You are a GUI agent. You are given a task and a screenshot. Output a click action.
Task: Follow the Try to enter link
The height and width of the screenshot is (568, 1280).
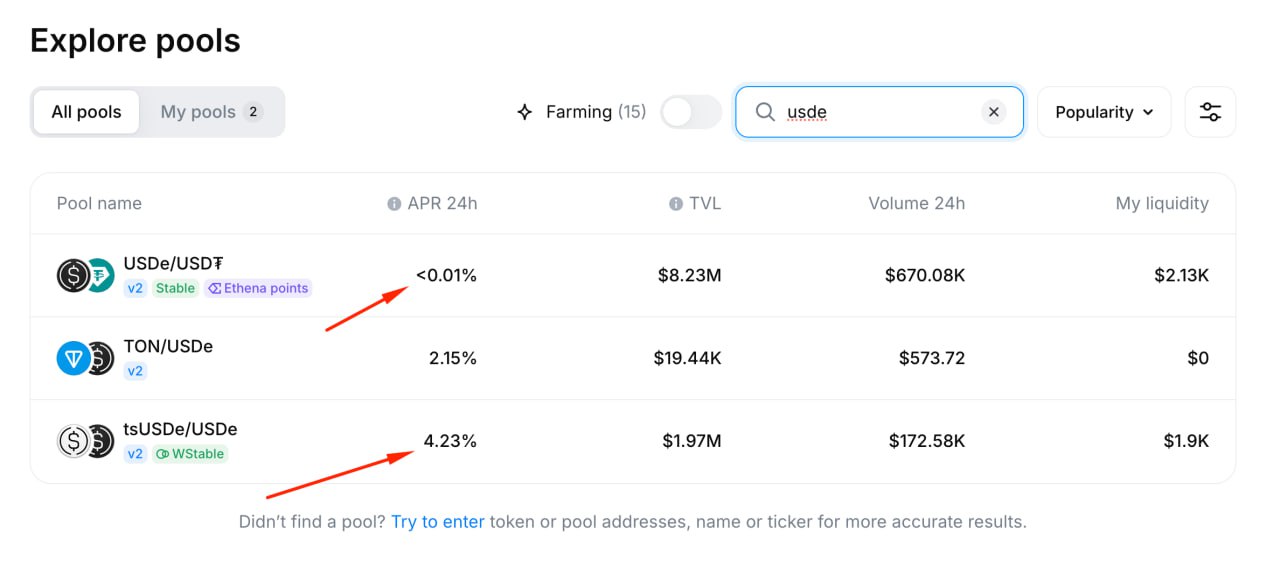pos(438,522)
